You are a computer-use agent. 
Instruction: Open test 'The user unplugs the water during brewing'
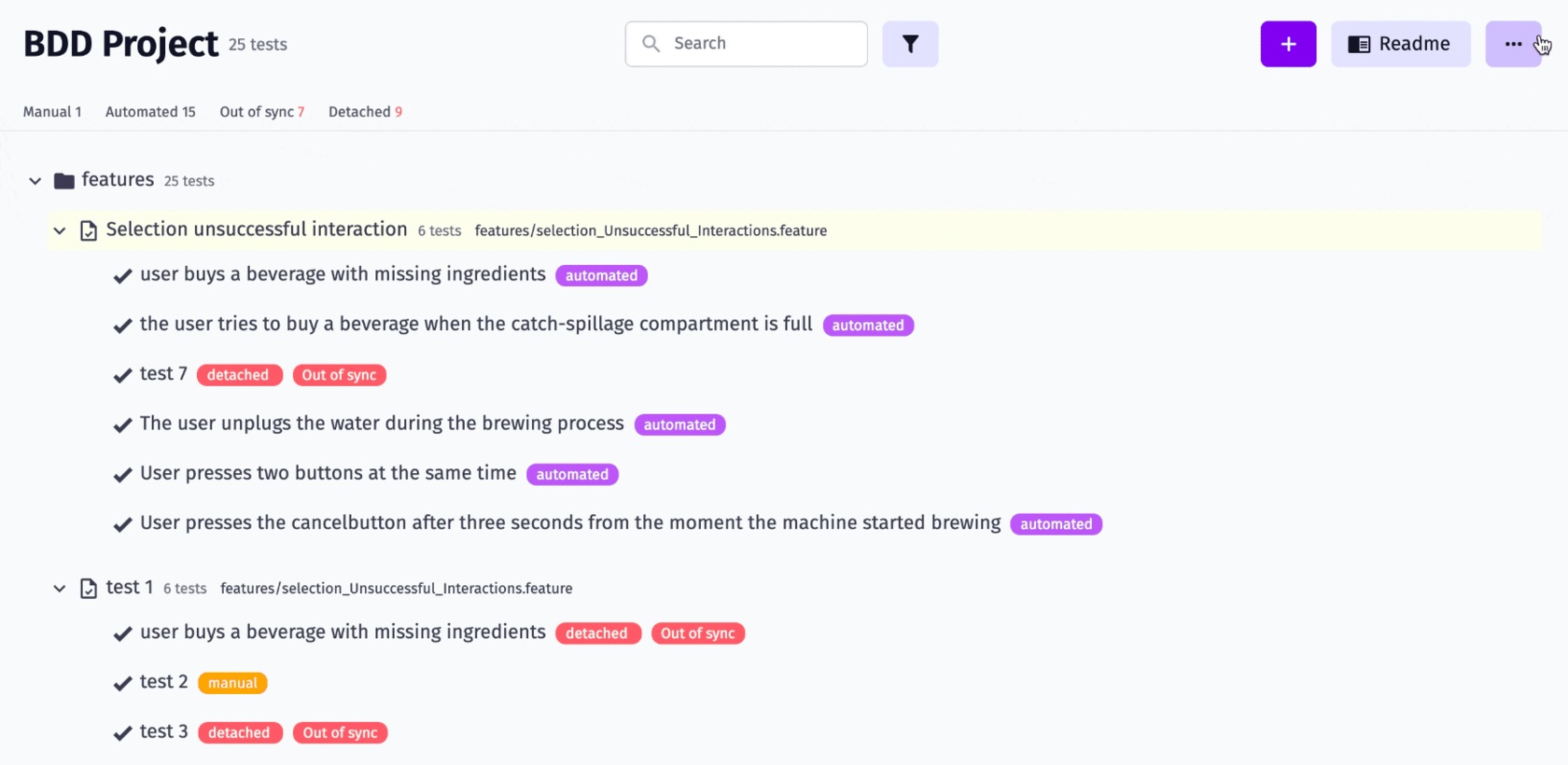point(382,424)
